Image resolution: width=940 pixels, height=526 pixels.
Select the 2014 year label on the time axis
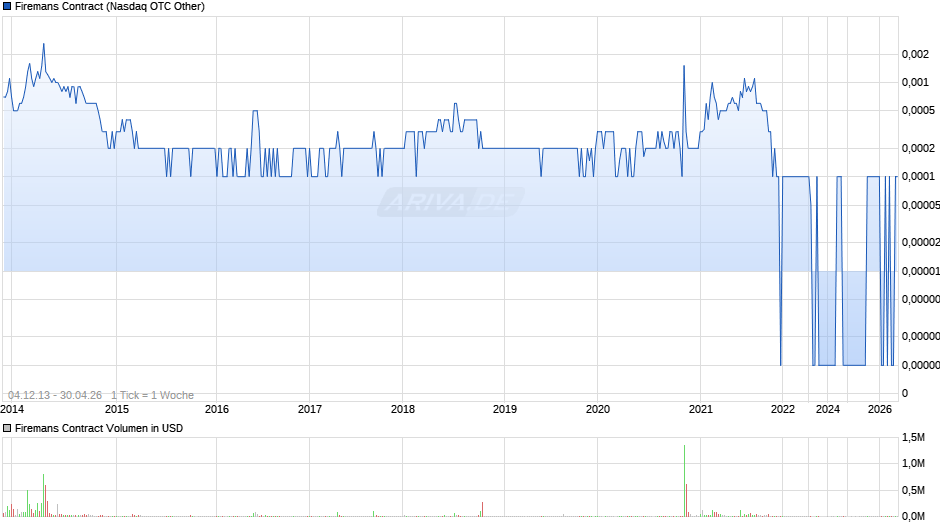click(x=12, y=409)
